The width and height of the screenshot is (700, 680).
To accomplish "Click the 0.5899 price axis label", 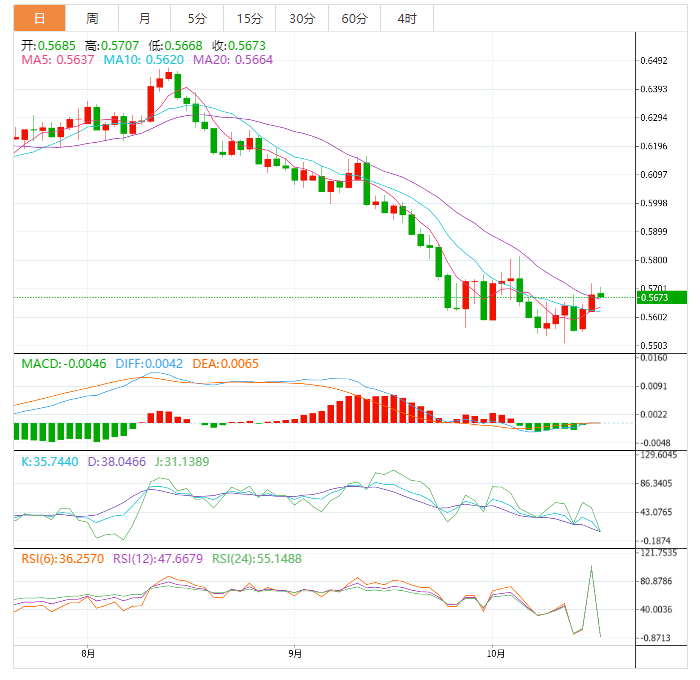I will (x=654, y=232).
